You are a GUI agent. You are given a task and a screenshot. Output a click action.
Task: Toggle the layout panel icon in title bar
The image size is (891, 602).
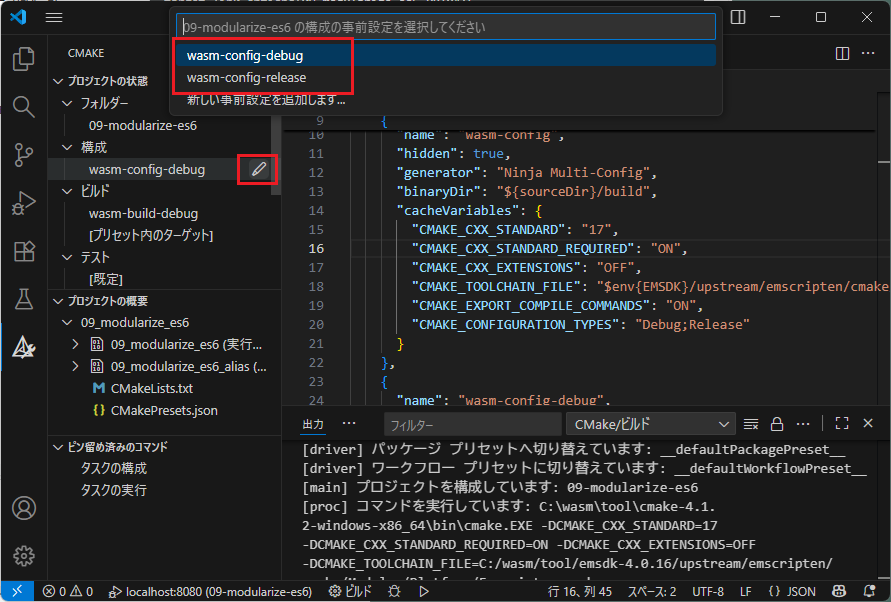click(x=738, y=17)
